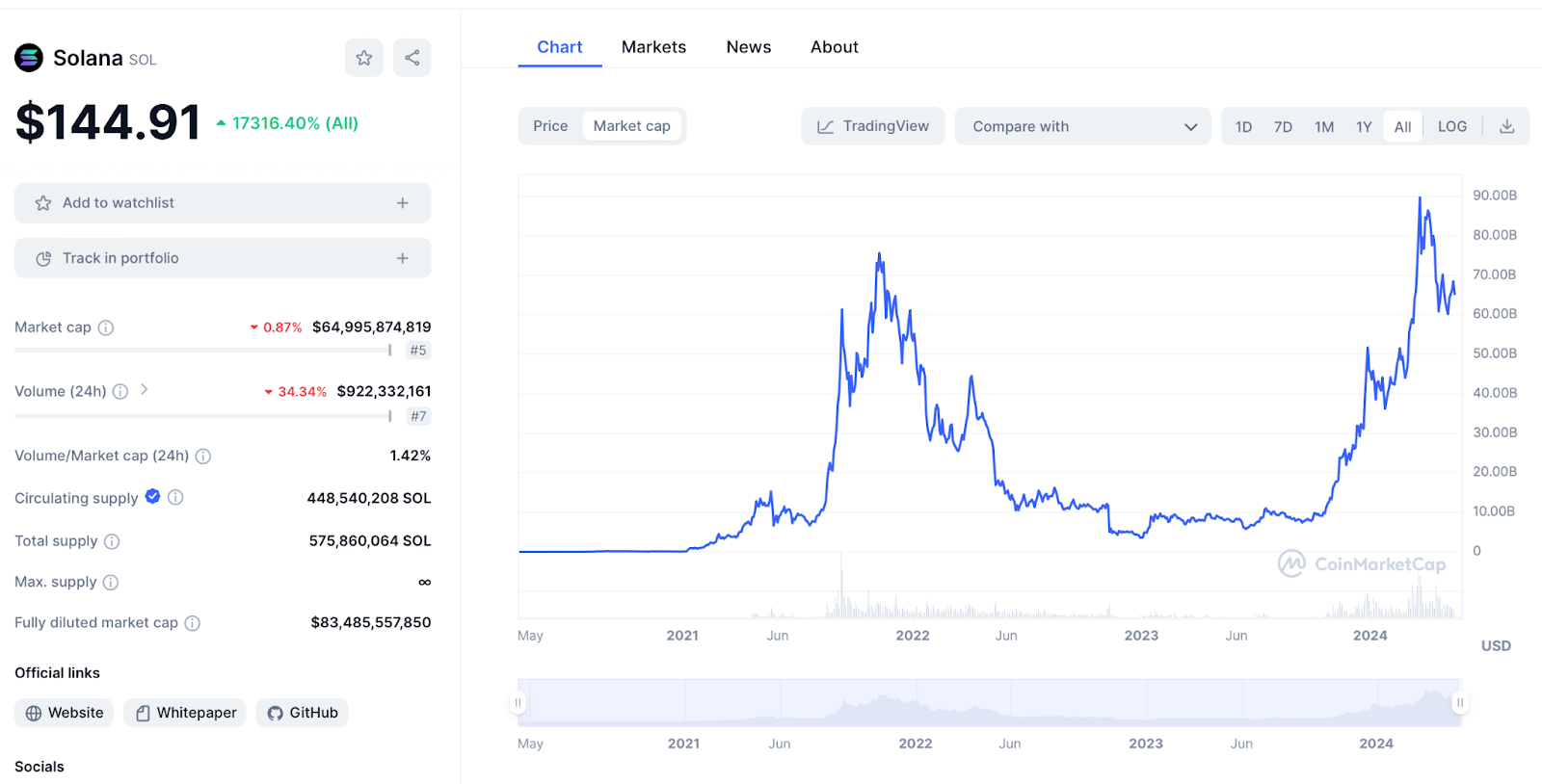Toggle LOG scale on chart

click(1452, 126)
